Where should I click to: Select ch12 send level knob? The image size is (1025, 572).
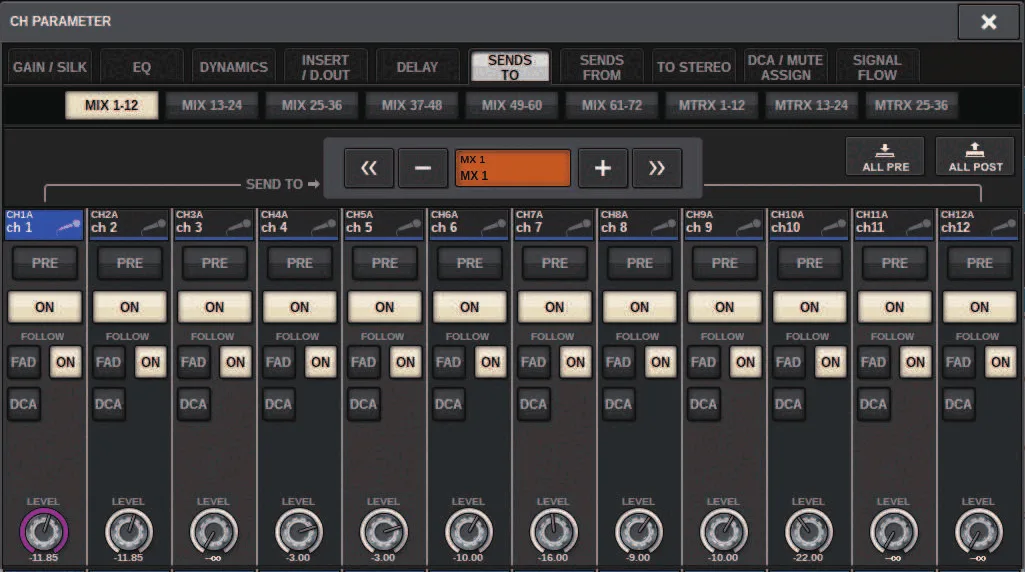tap(979, 531)
